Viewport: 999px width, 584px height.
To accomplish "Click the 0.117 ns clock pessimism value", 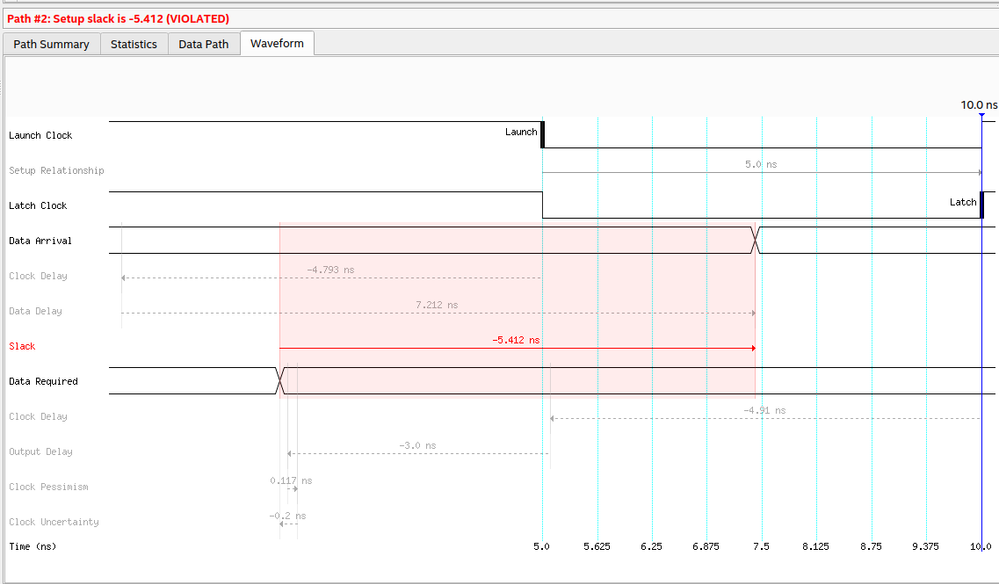I will (291, 480).
